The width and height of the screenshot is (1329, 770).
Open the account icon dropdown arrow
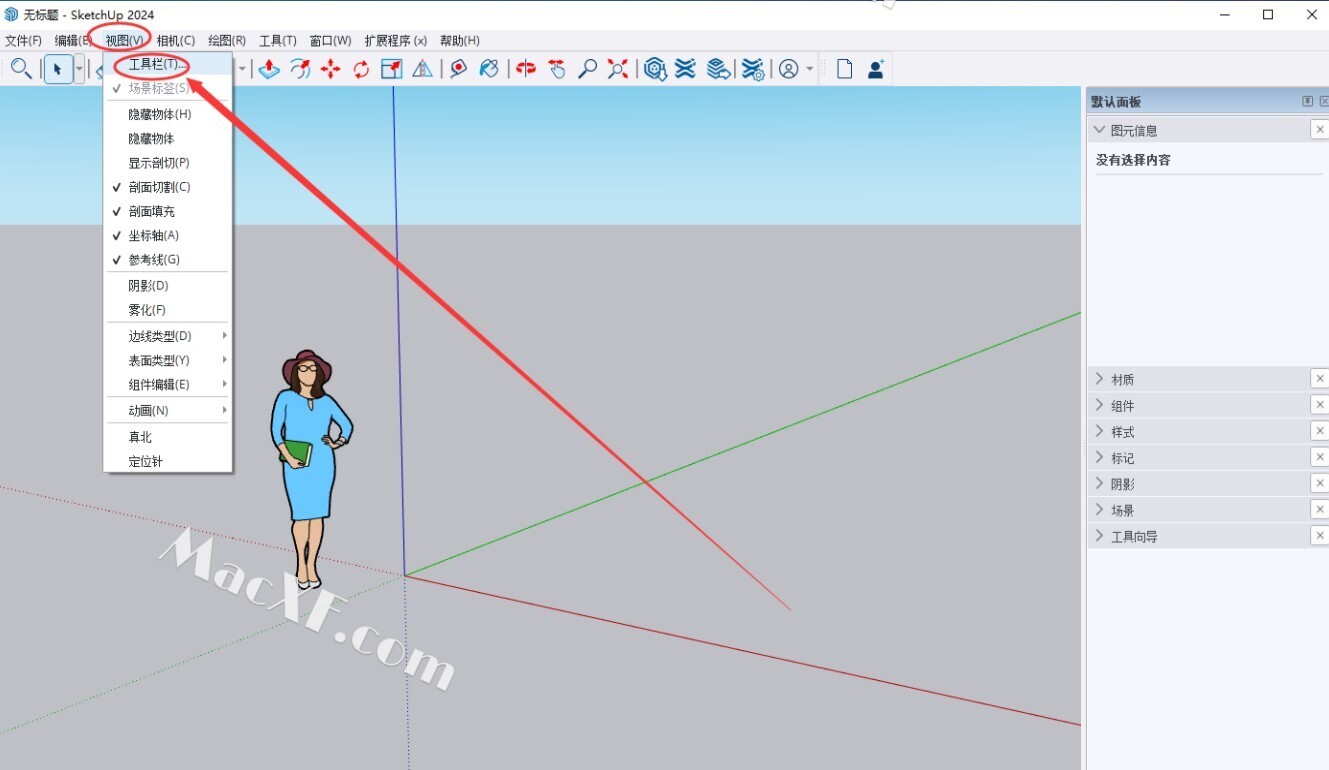coord(809,69)
